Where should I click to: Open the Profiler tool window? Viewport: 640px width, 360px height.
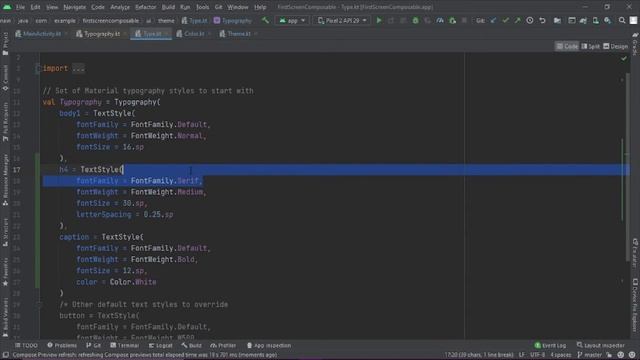(223, 346)
